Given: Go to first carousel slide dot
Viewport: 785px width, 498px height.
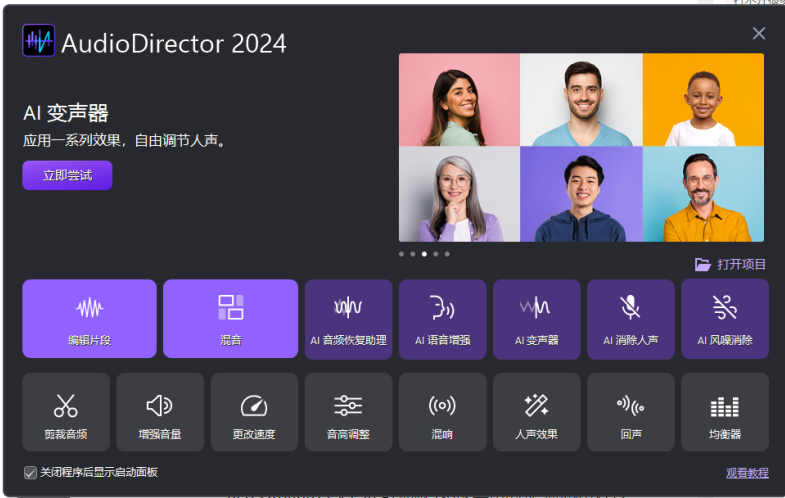Looking at the screenshot, I should [401, 254].
